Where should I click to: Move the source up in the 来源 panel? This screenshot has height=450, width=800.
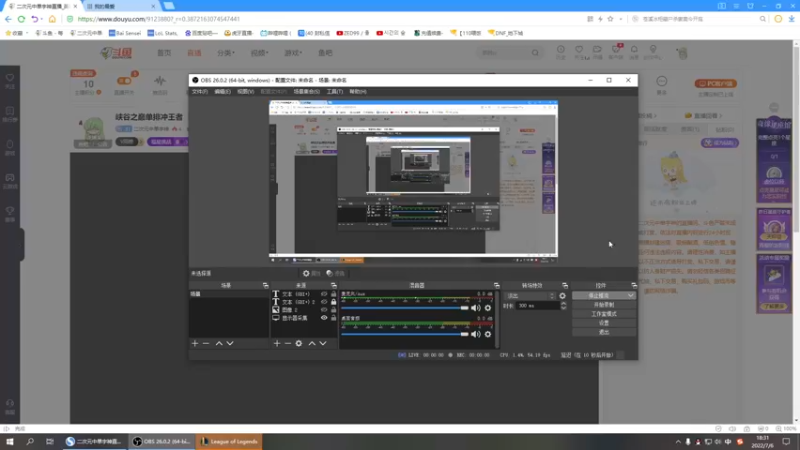pos(312,343)
